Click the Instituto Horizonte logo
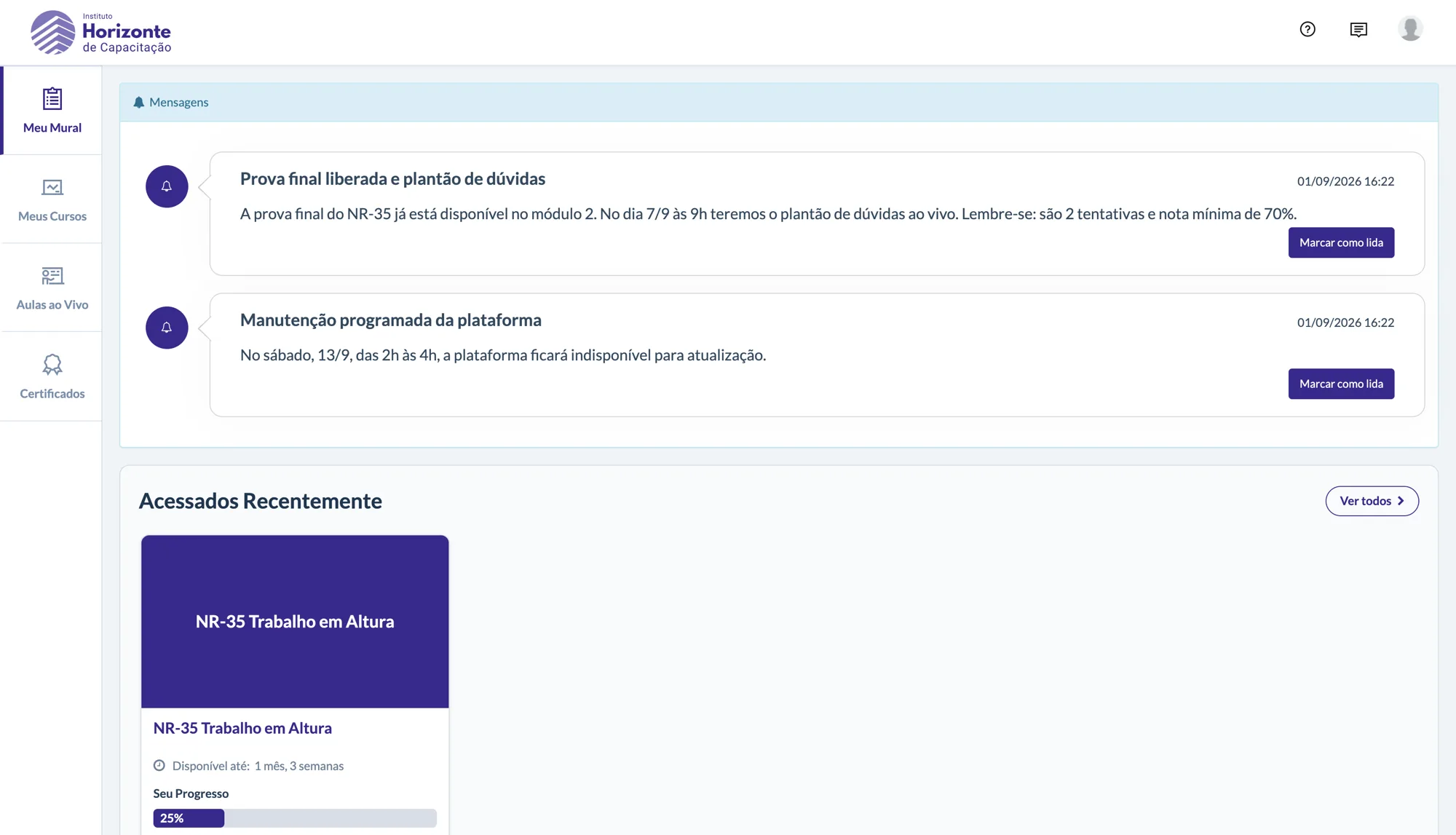The width and height of the screenshot is (1456, 835). (101, 32)
